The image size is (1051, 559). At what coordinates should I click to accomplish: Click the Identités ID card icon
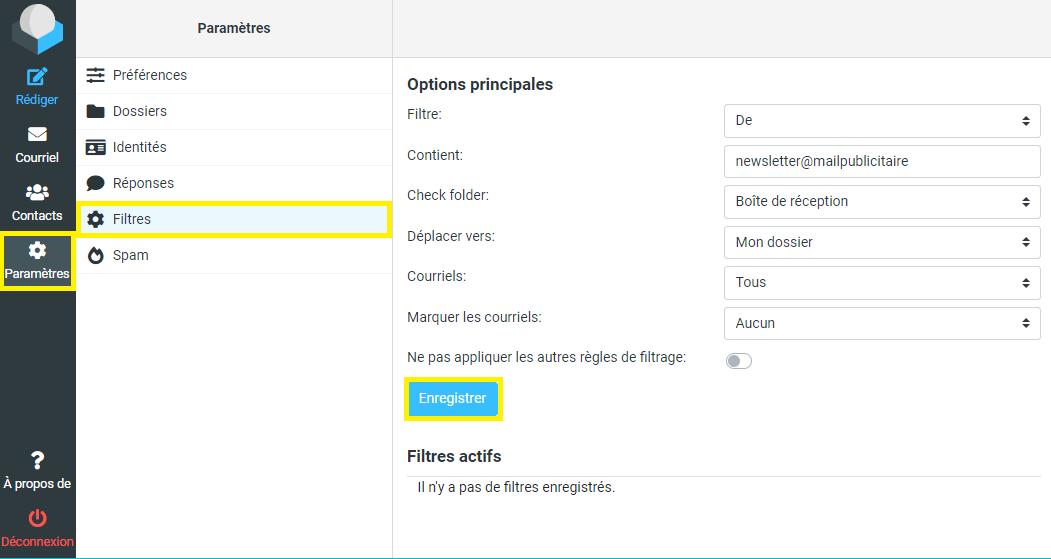click(96, 147)
